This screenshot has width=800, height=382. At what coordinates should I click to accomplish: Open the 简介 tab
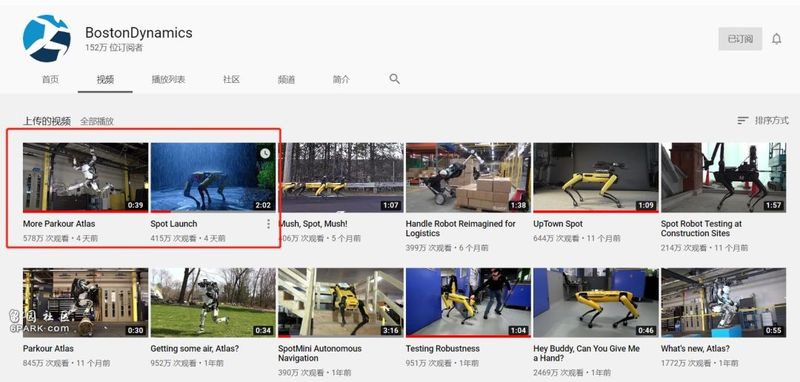coord(341,80)
